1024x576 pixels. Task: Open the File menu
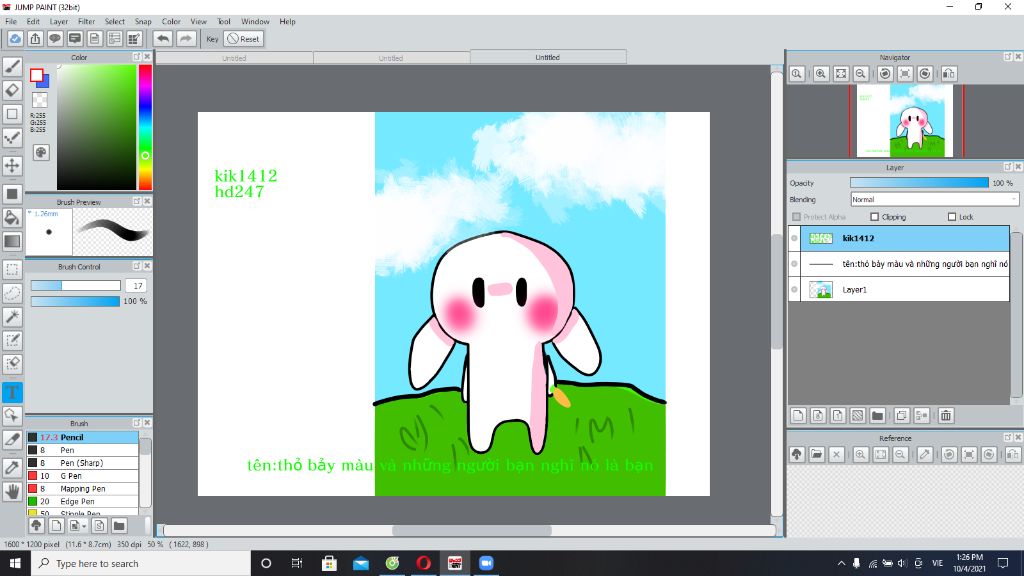pyautogui.click(x=11, y=22)
